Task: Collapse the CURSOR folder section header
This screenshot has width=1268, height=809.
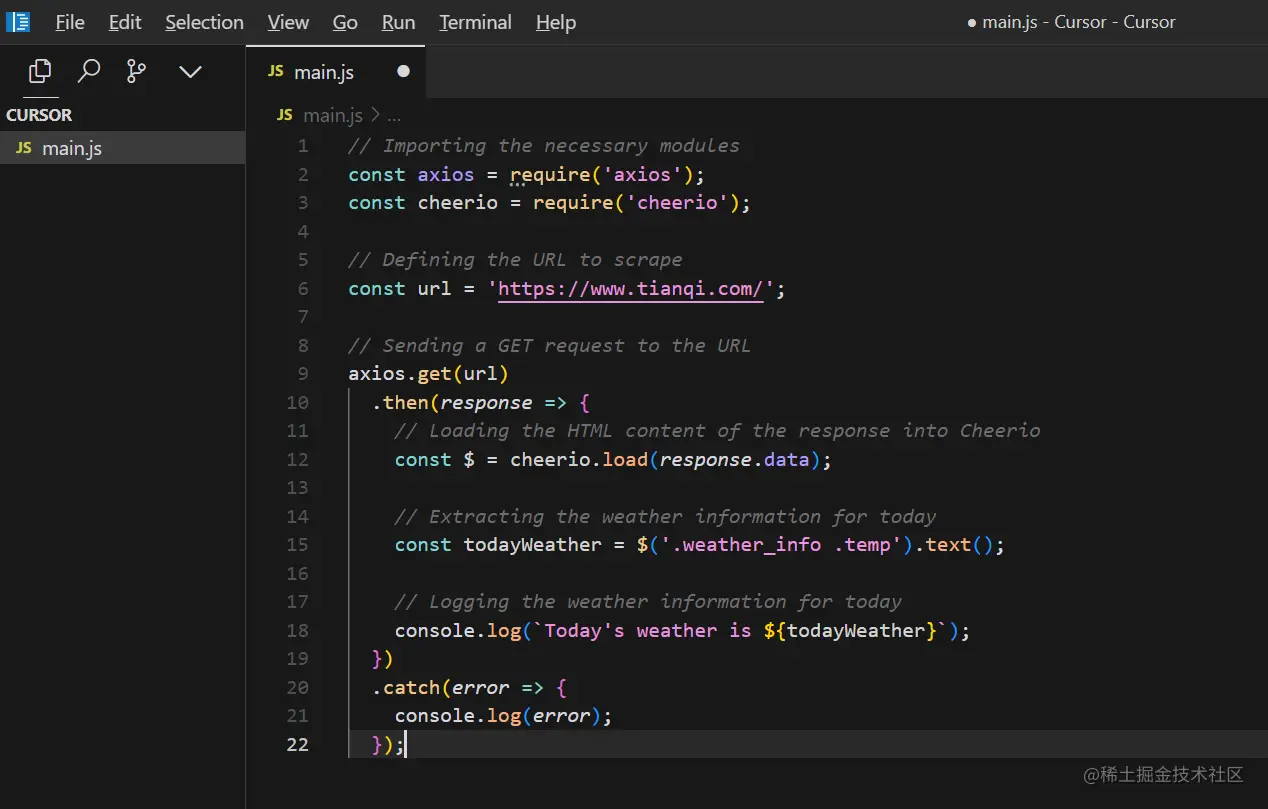Action: pyautogui.click(x=122, y=115)
